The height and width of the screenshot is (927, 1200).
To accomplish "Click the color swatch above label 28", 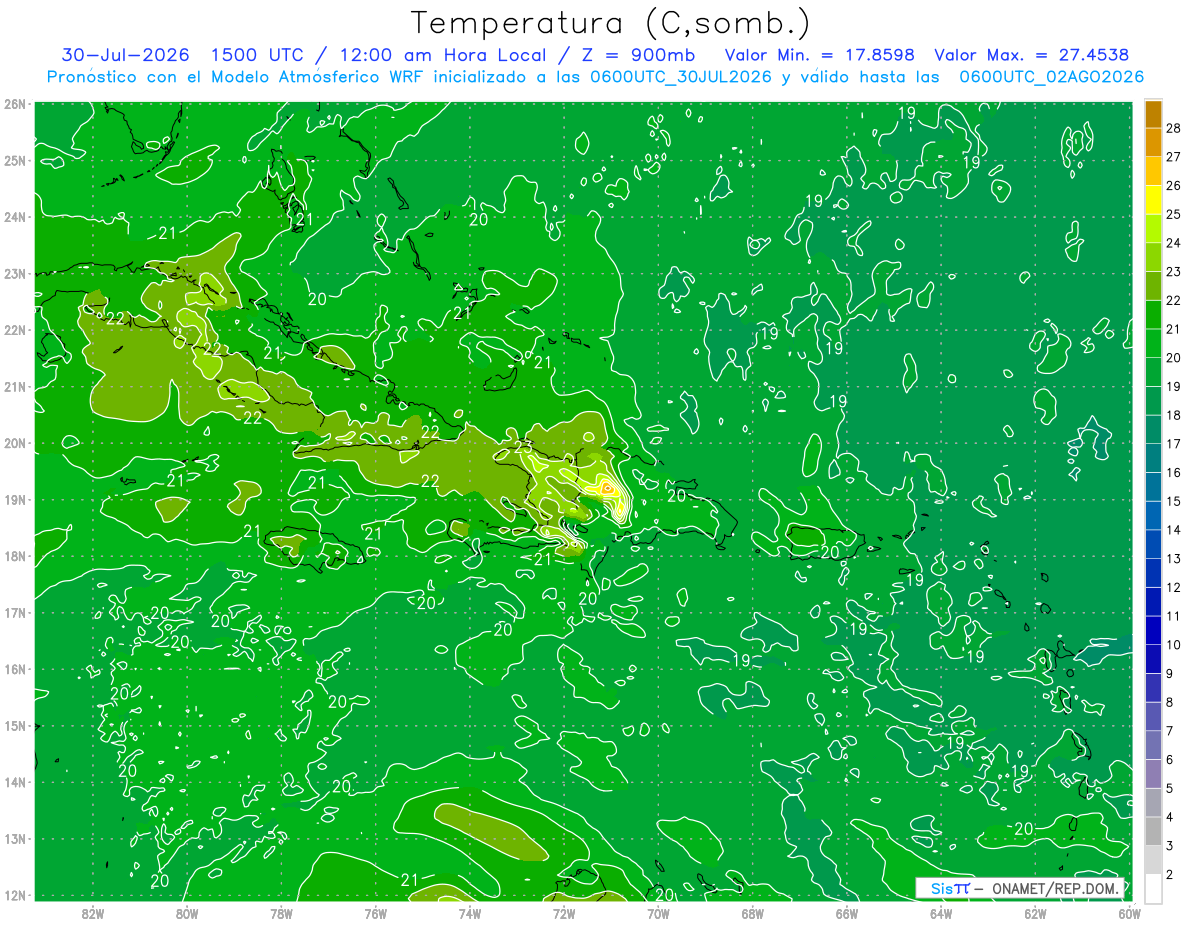I will (1153, 114).
